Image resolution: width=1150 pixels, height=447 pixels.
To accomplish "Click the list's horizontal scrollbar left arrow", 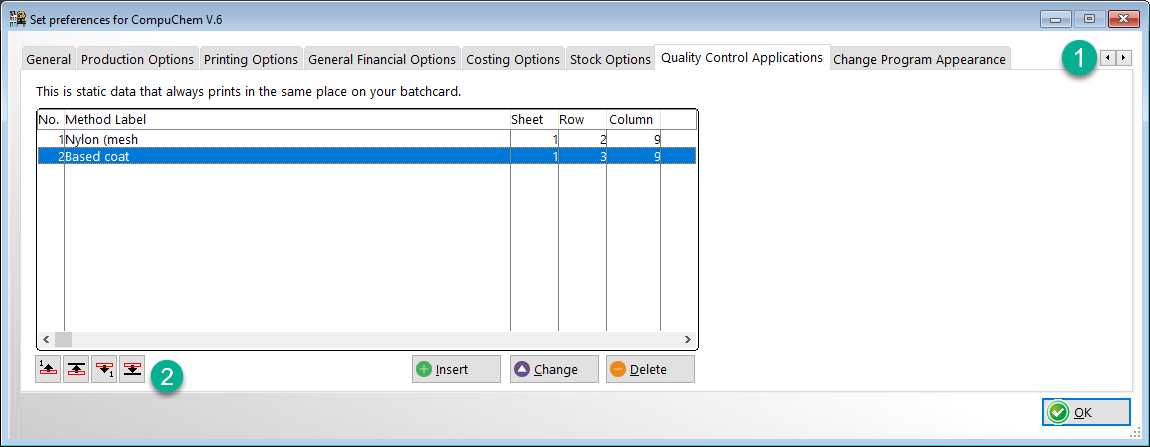I will [45, 340].
